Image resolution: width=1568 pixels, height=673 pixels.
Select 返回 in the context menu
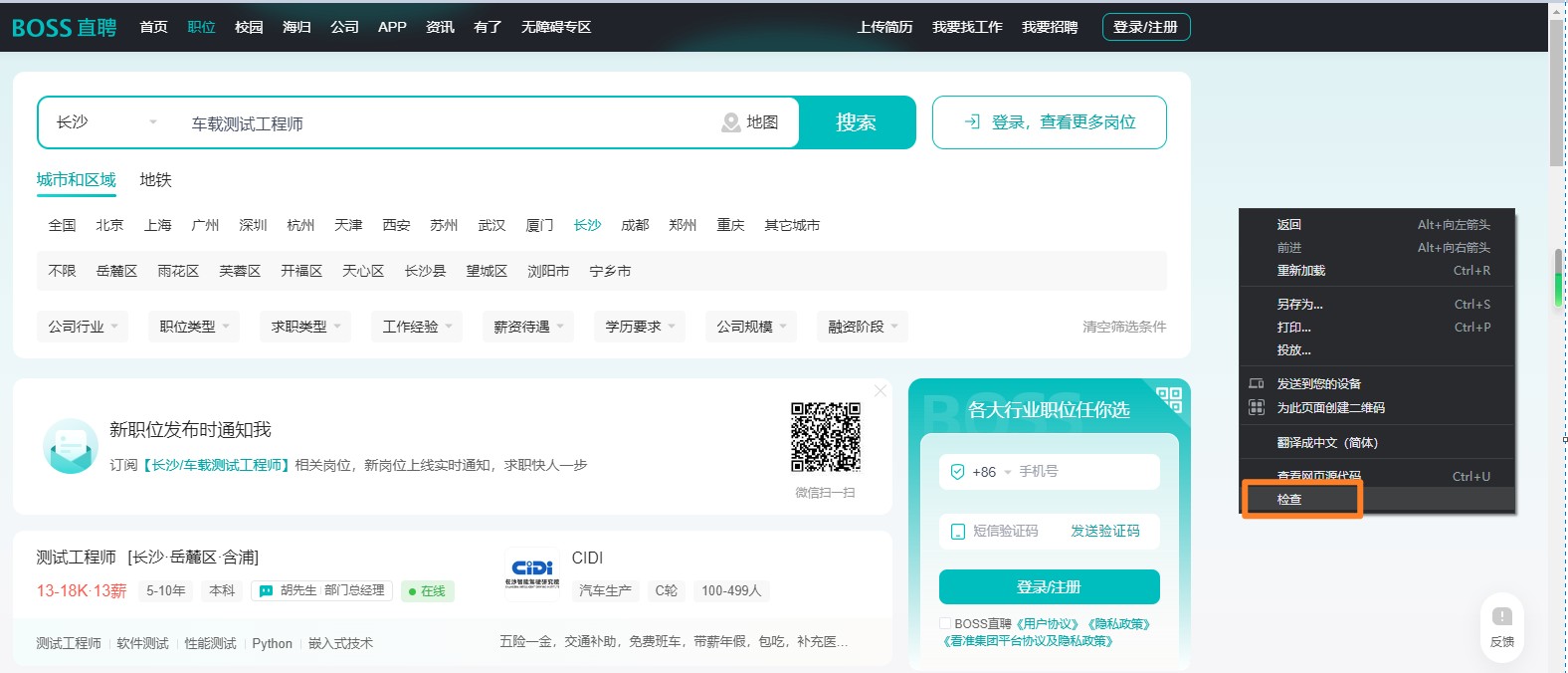pos(1376,225)
